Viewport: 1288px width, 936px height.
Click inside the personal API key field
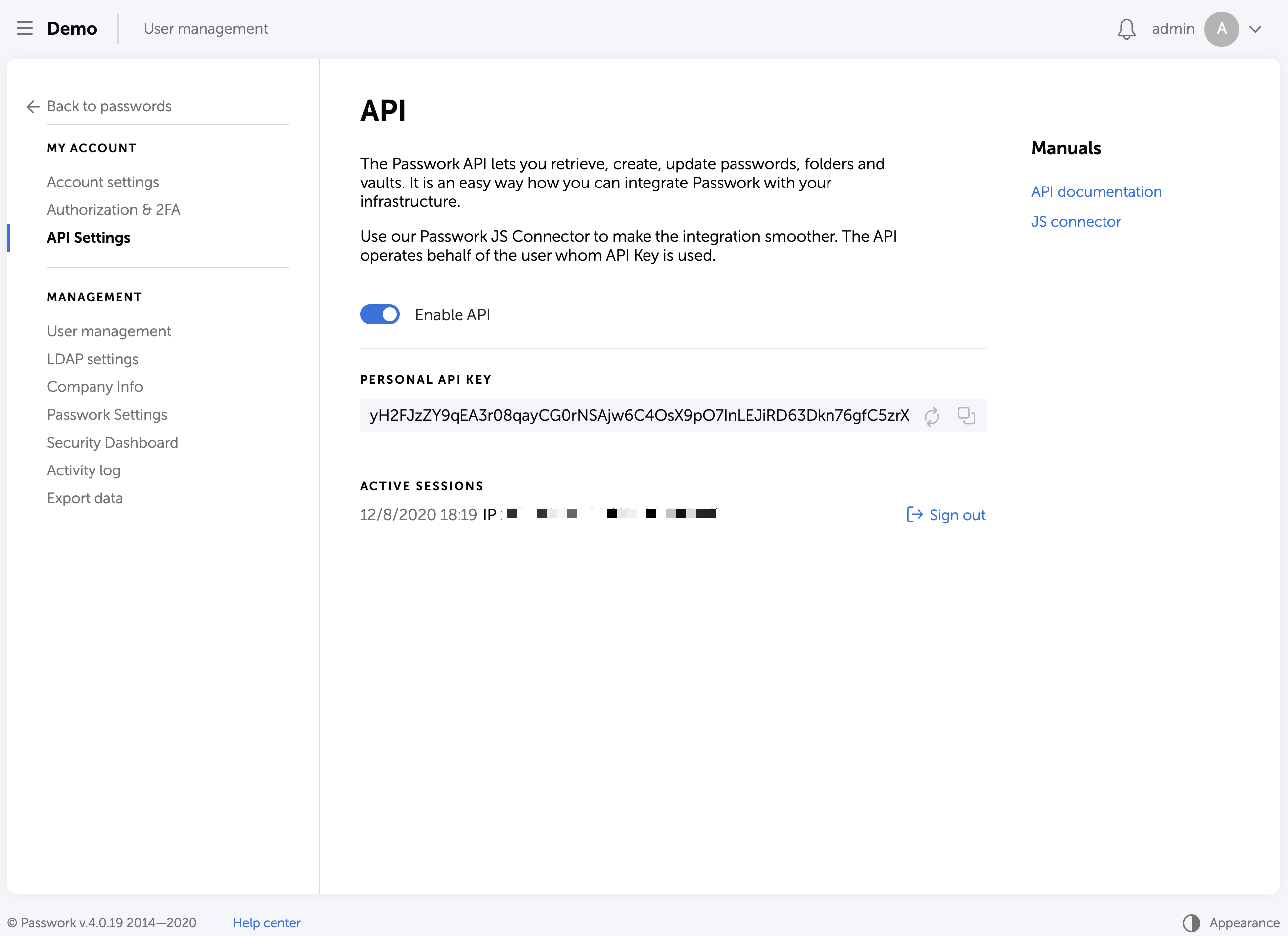pyautogui.click(x=639, y=416)
